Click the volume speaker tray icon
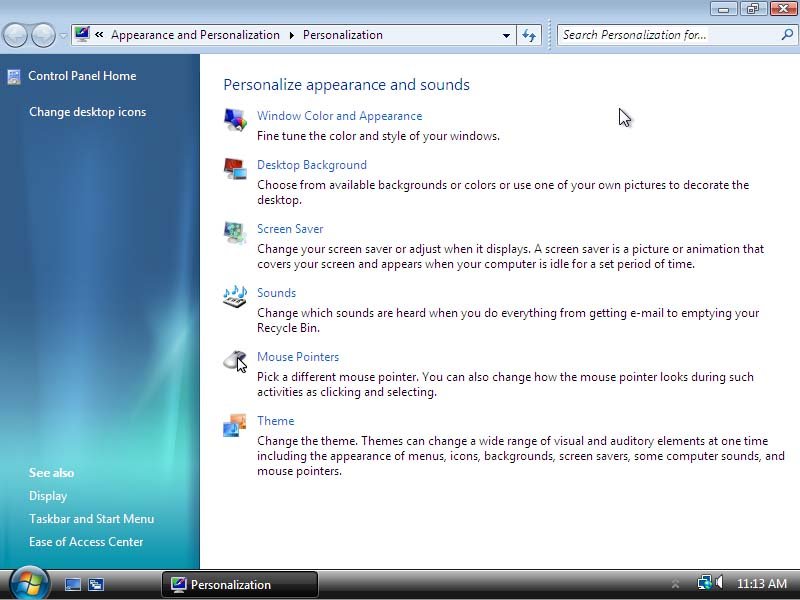This screenshot has width=800, height=600. 719,582
